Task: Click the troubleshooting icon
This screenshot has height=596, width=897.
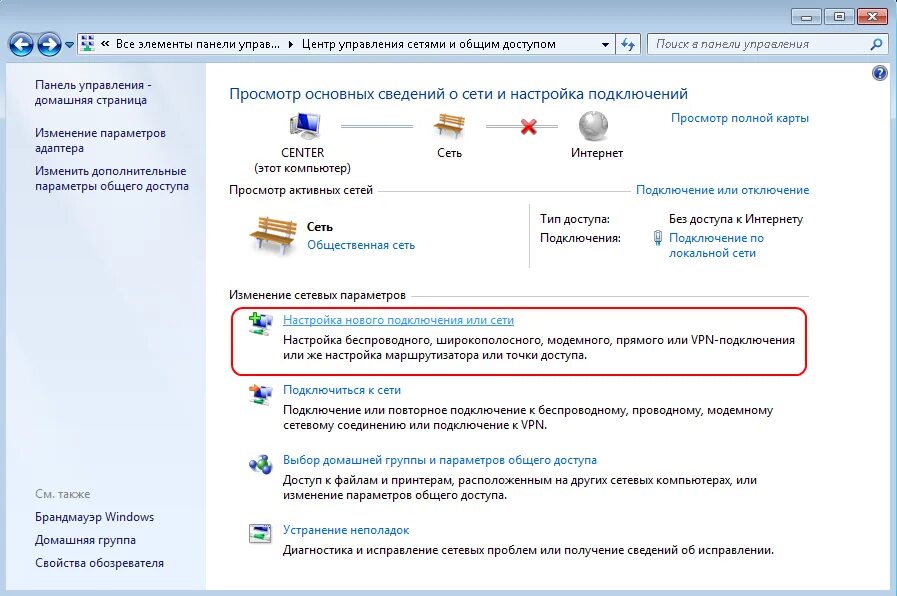Action: 260,533
